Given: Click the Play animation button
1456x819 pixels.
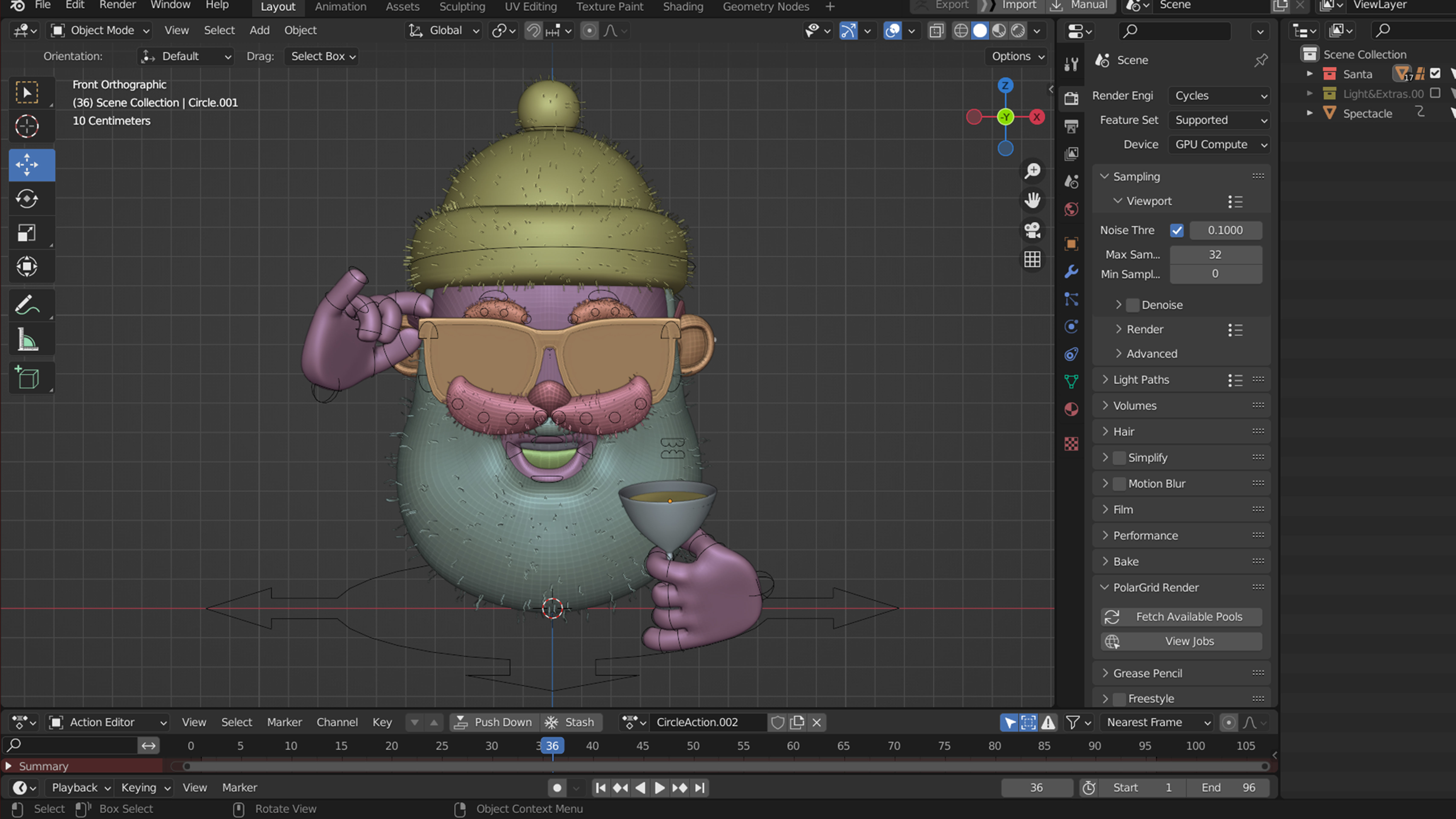Looking at the screenshot, I should pyautogui.click(x=660, y=788).
